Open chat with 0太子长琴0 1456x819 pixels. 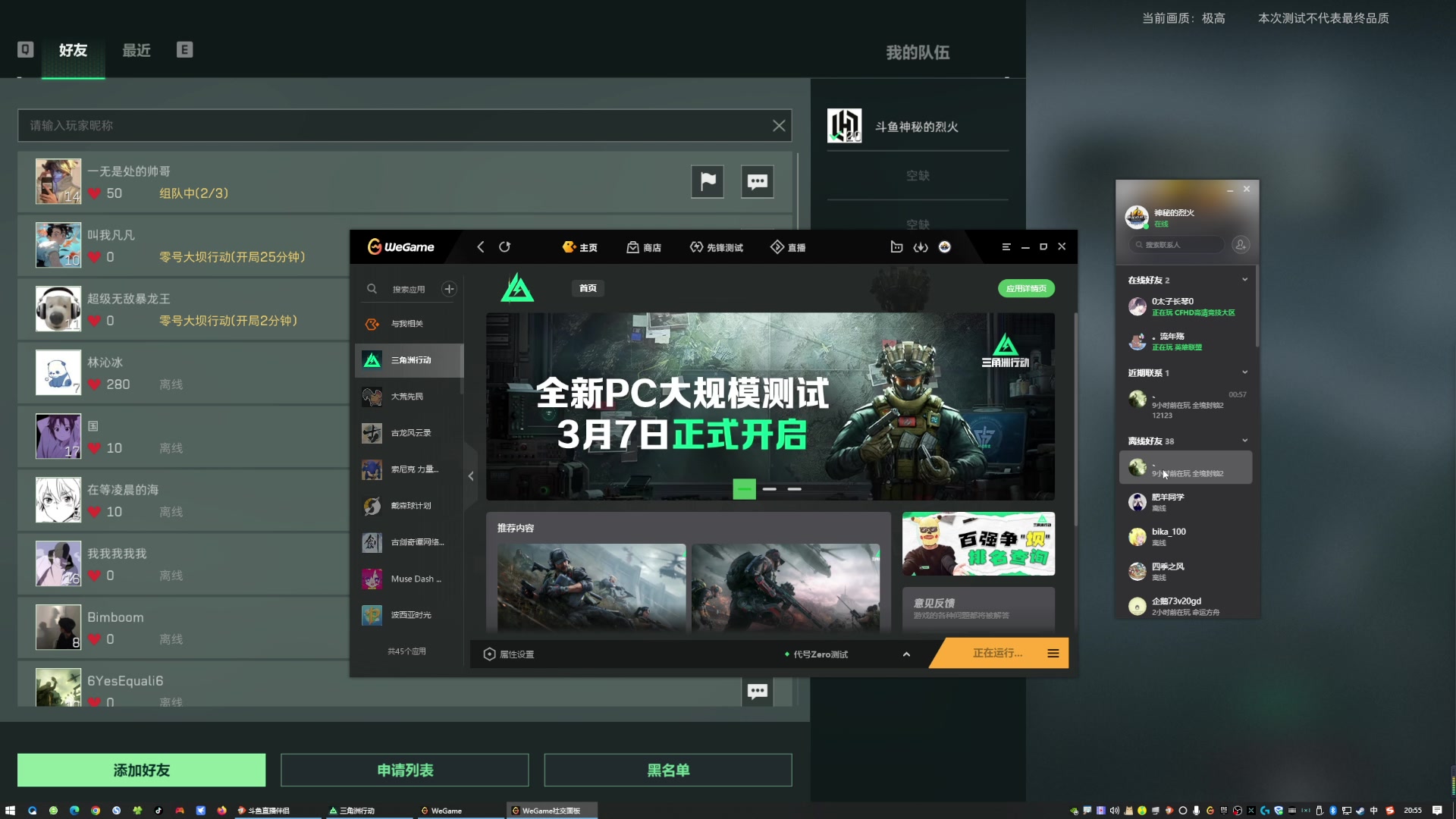coord(1186,306)
